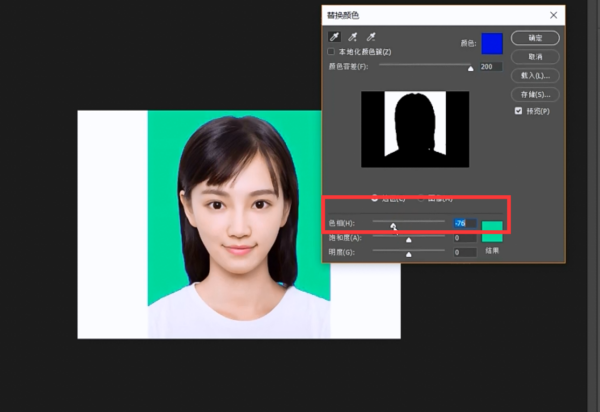Toggle the 预览 preview checkbox
Viewport: 600px width, 412px height.
click(x=518, y=110)
